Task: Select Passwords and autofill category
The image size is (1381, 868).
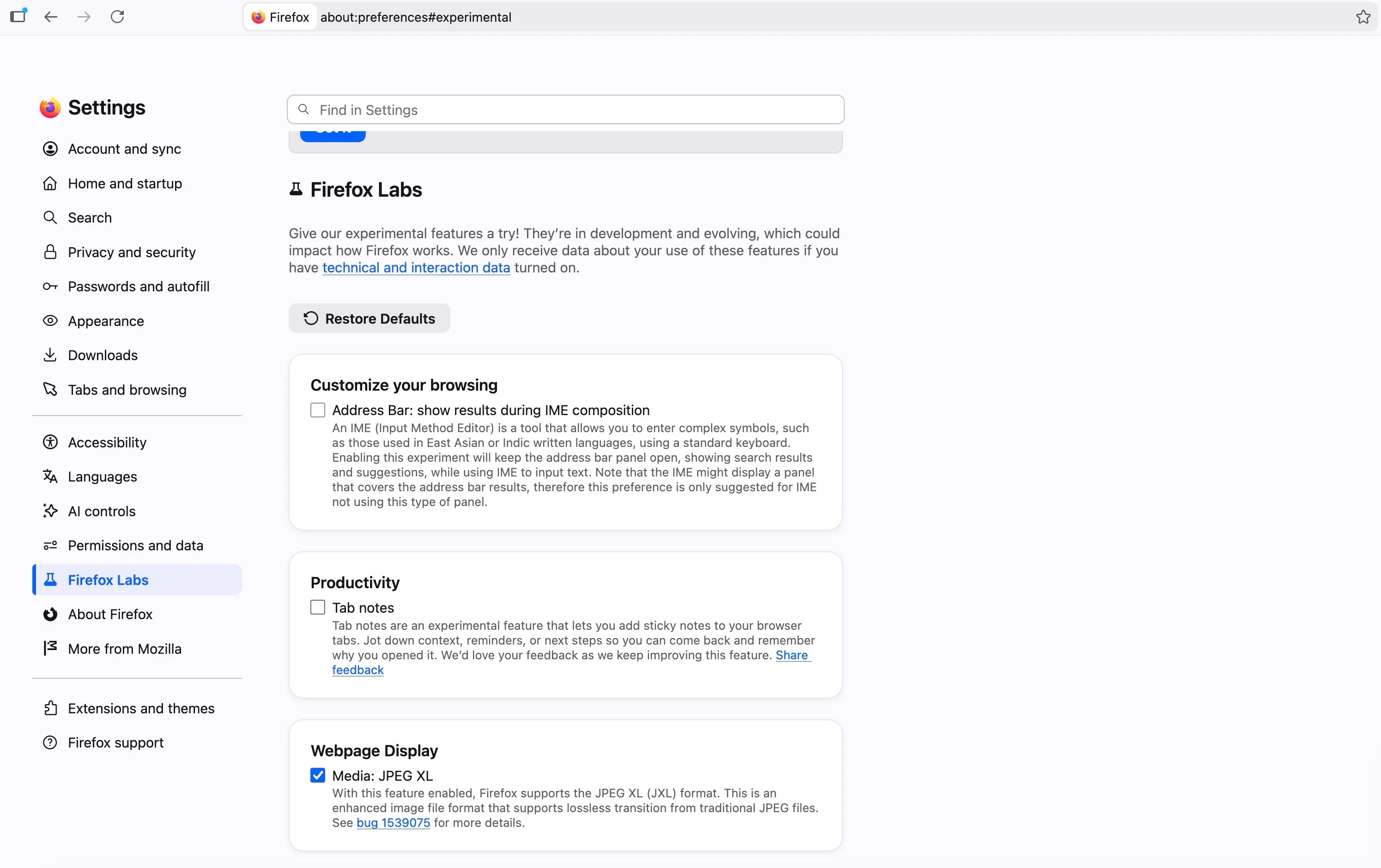Action: point(137,287)
